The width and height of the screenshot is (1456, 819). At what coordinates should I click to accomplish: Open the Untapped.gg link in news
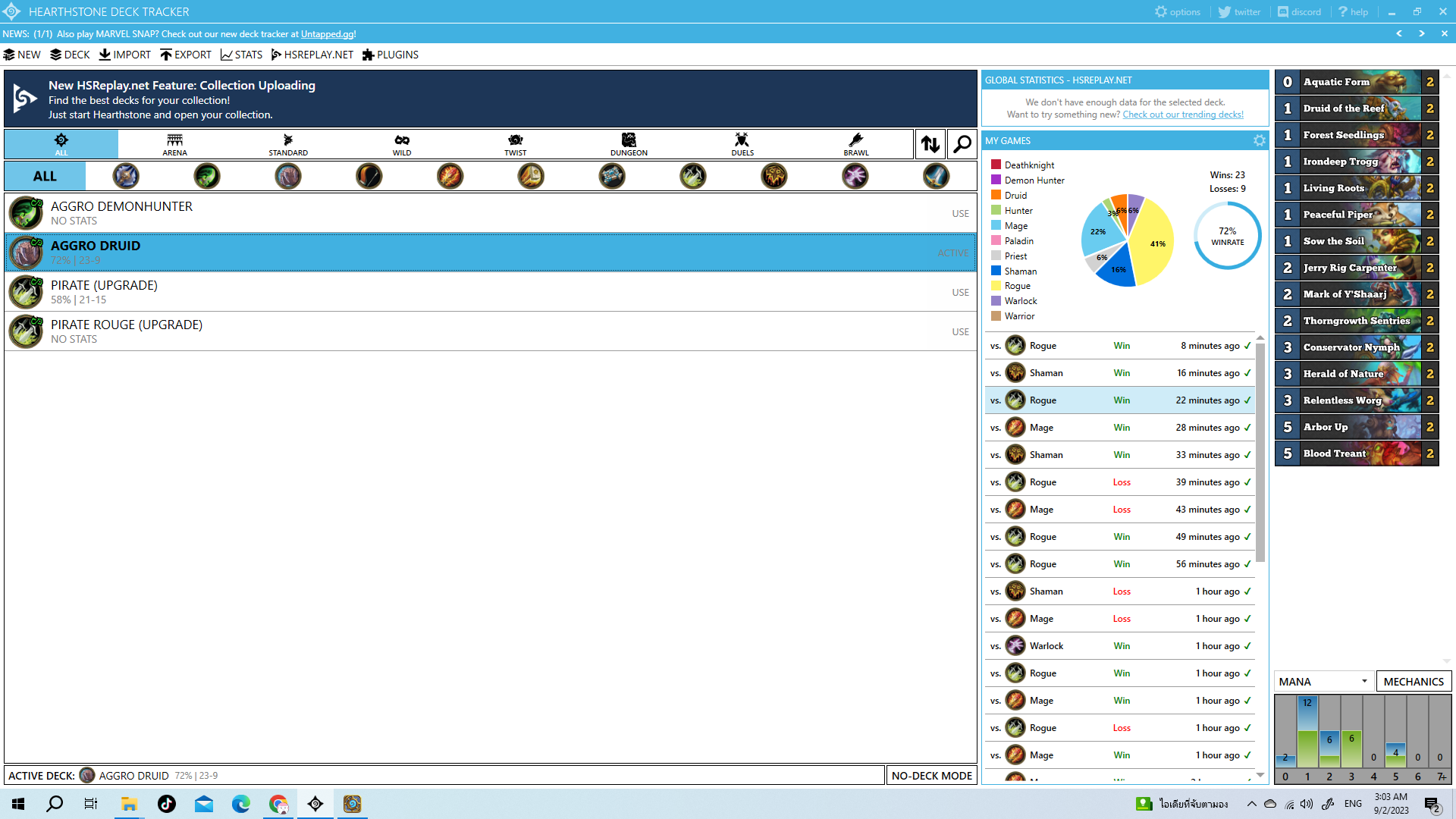click(x=328, y=34)
